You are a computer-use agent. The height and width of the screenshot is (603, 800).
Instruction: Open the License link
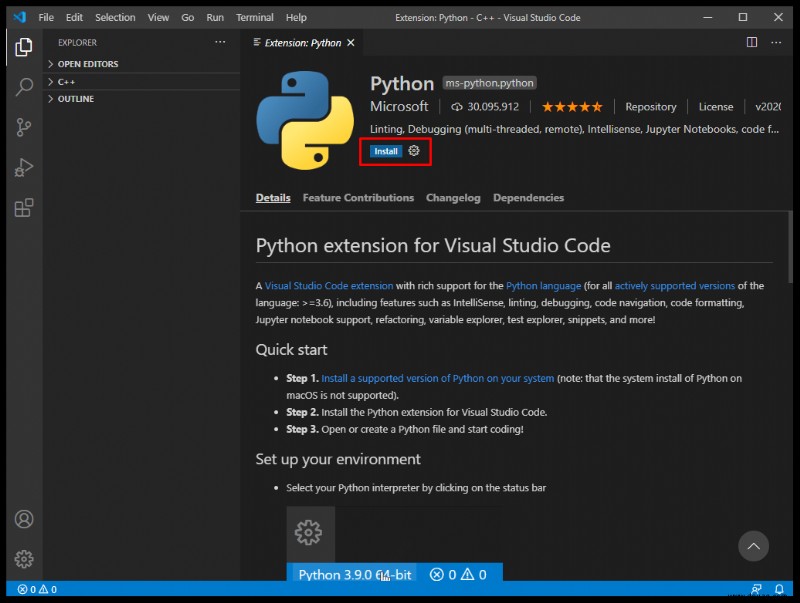pyautogui.click(x=715, y=107)
